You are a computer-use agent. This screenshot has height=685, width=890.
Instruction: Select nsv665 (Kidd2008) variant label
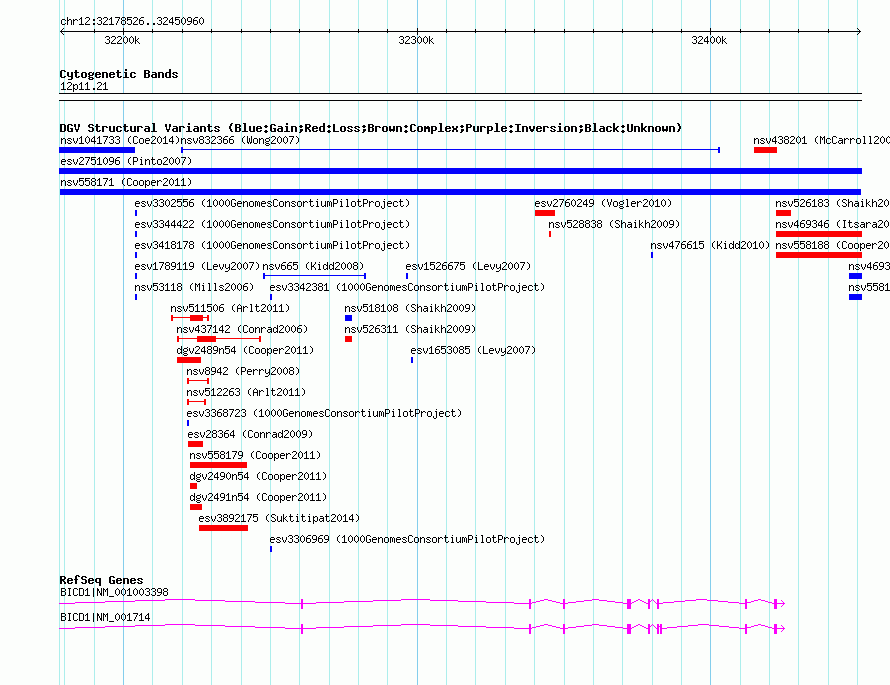(x=313, y=266)
